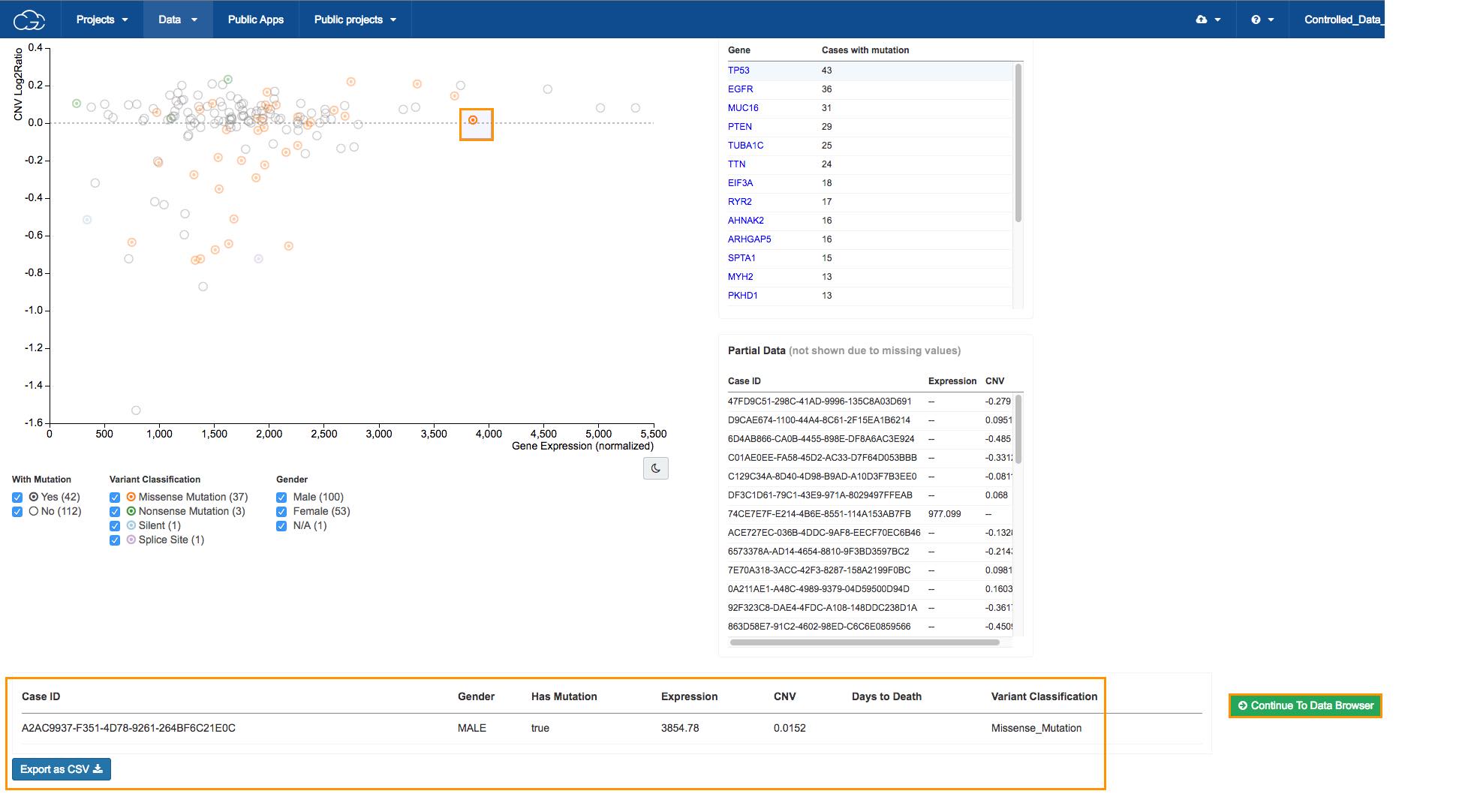Open the EGFR gene link

740,89
